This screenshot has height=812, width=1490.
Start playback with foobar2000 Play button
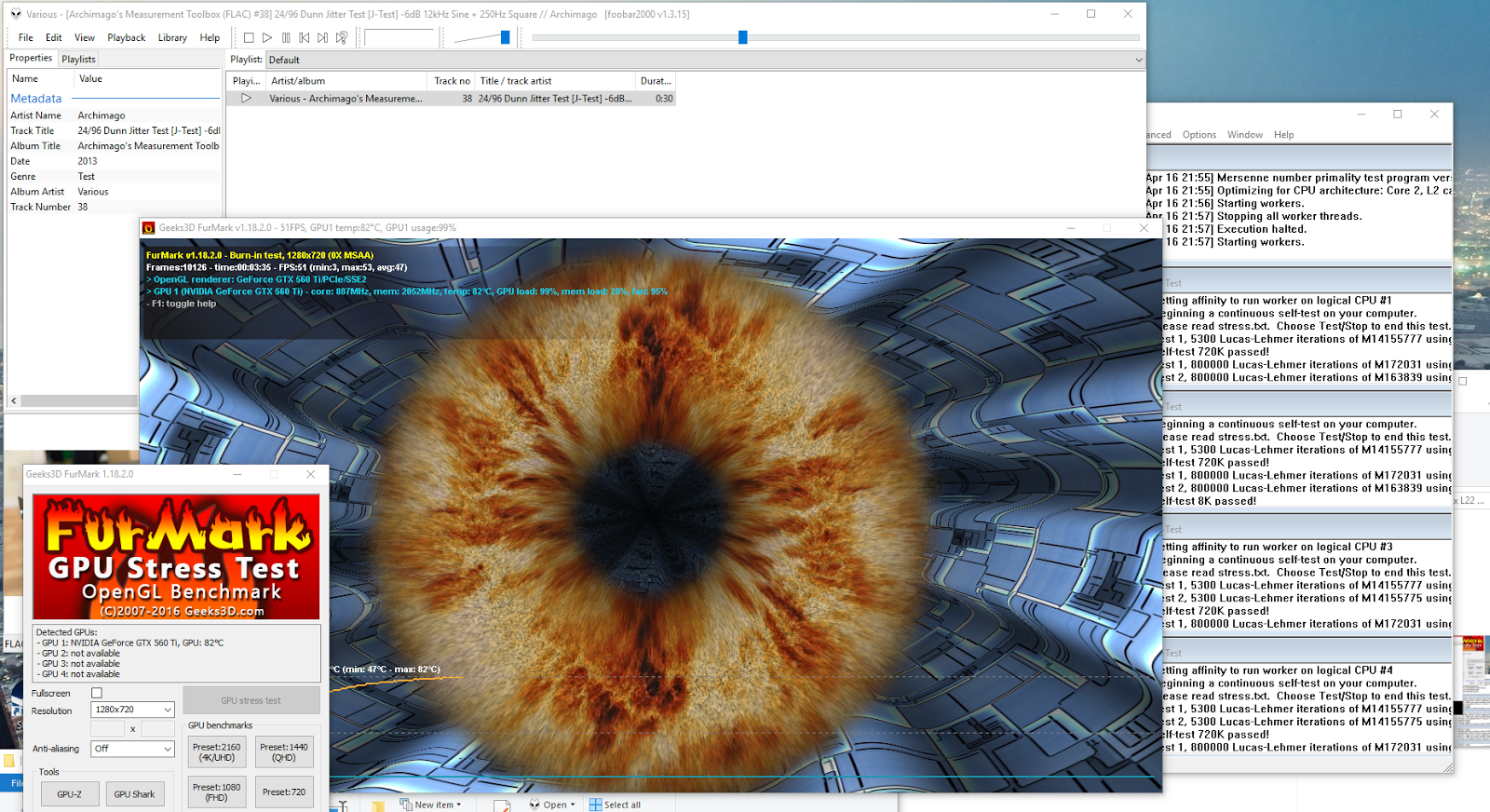(x=267, y=38)
